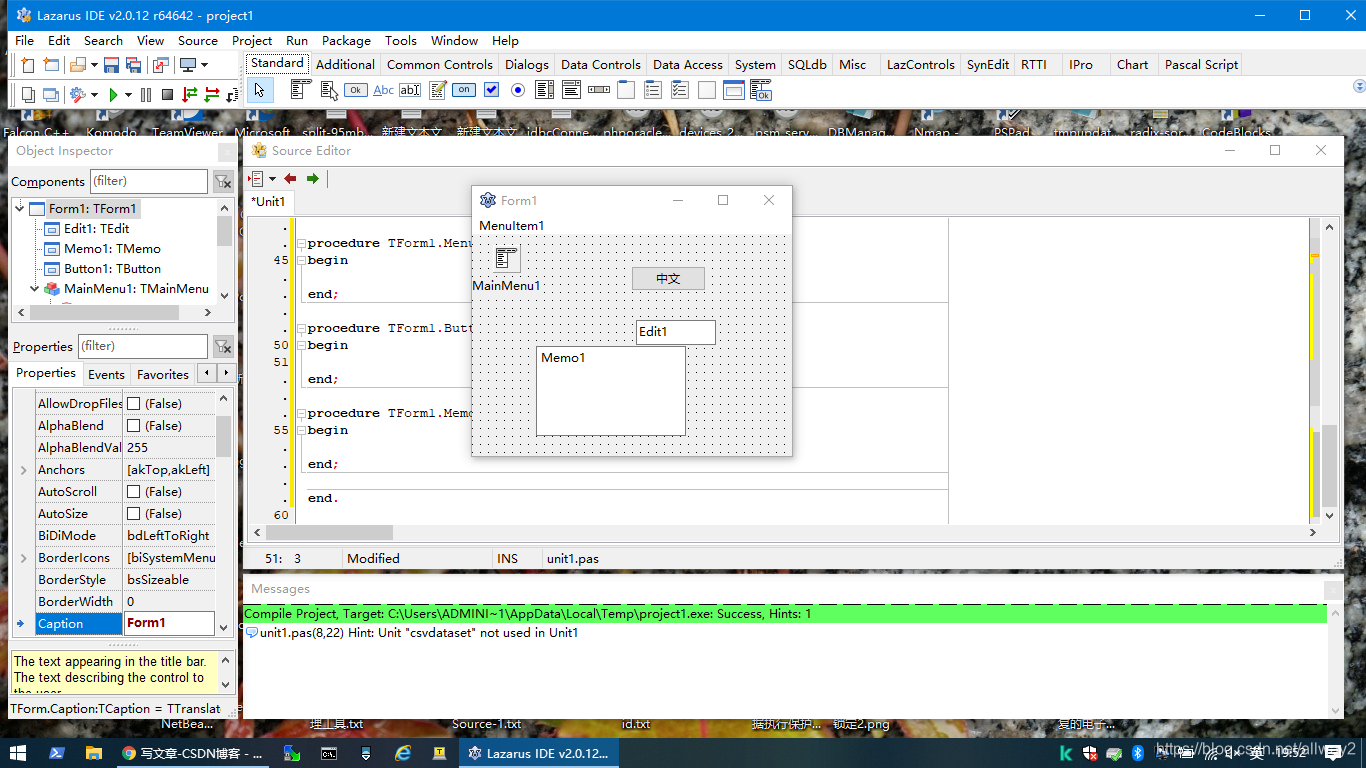Click the Save All icon
The width and height of the screenshot is (1366, 768).
click(x=133, y=65)
